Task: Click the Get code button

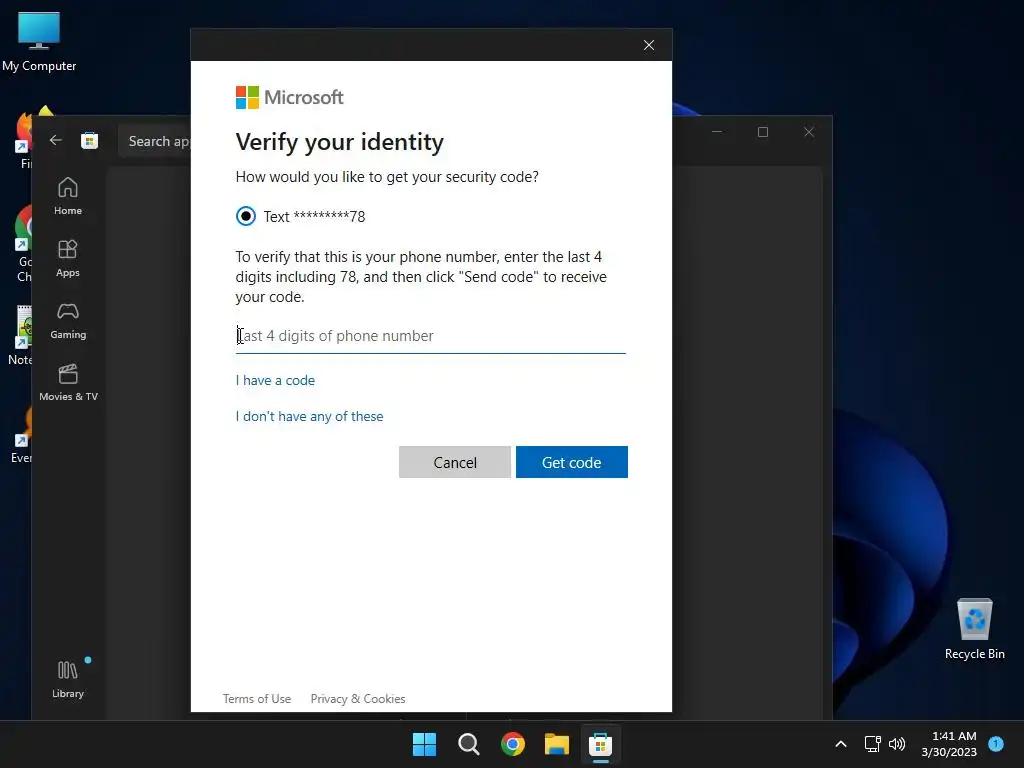Action: click(x=571, y=462)
